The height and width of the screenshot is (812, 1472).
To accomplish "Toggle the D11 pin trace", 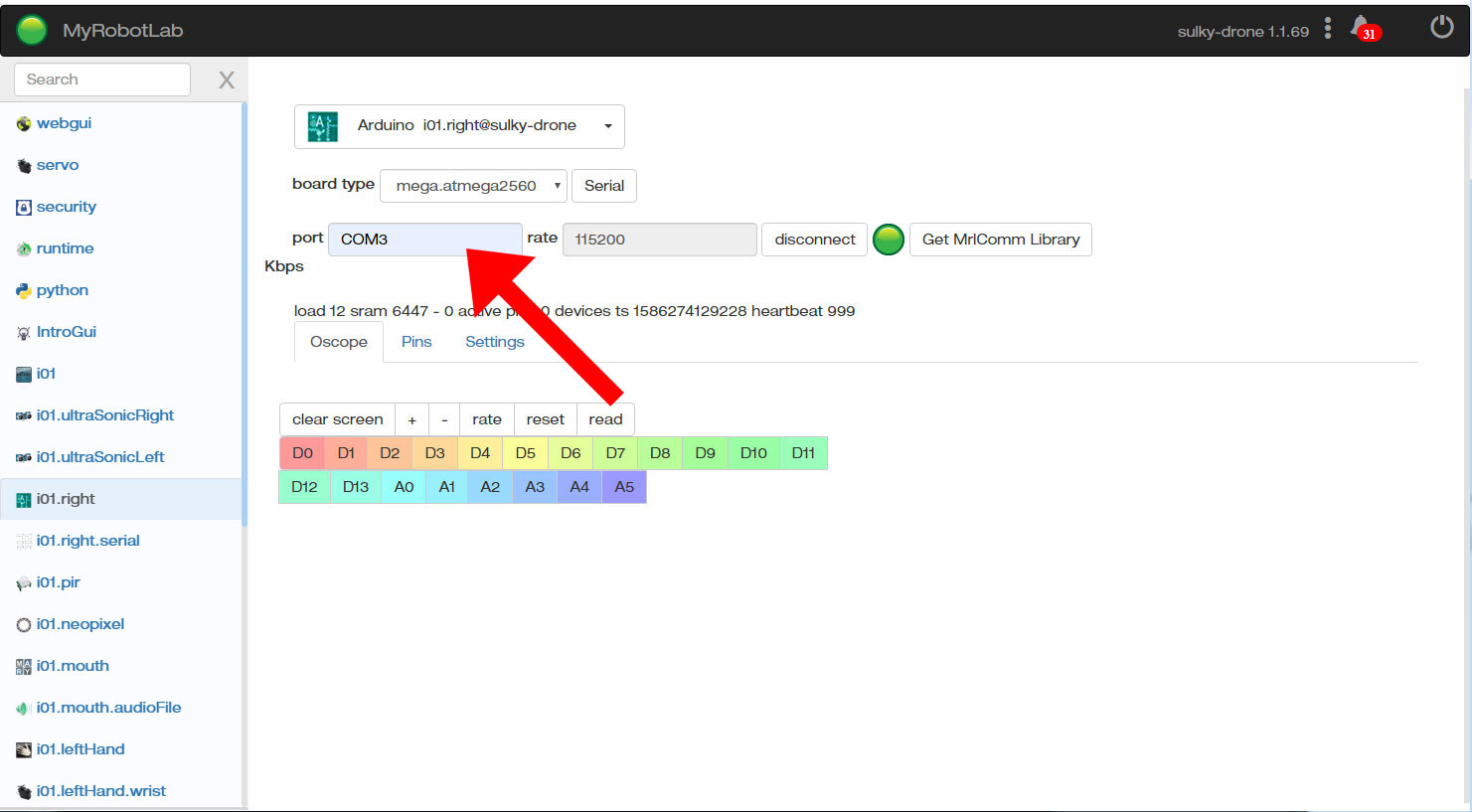I will coord(803,453).
